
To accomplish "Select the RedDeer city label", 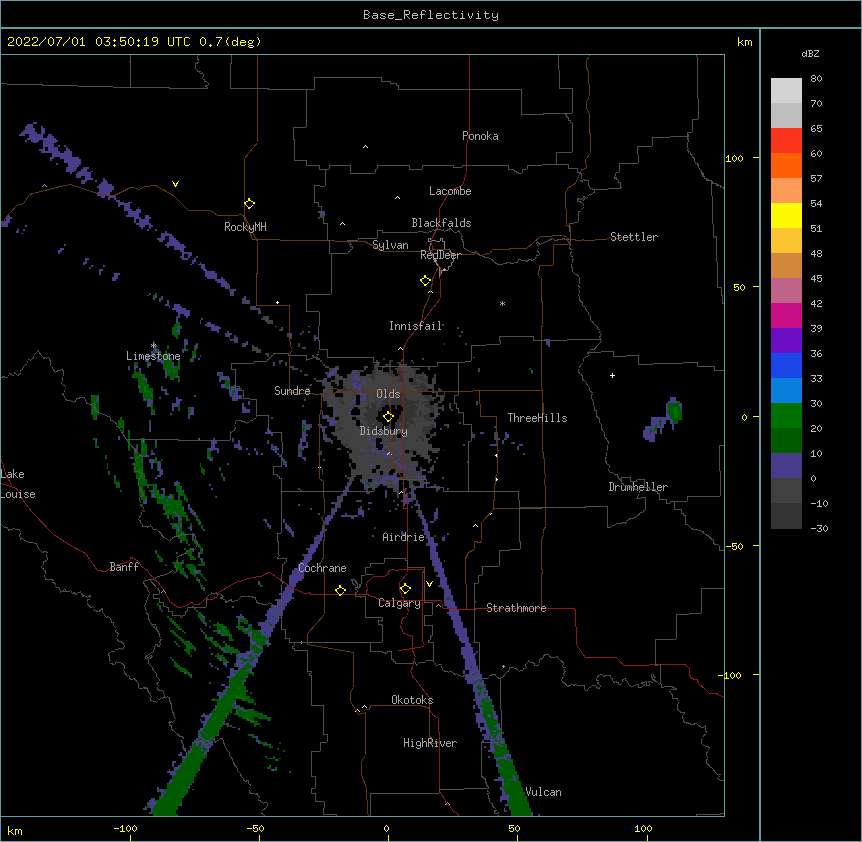I will 440,255.
